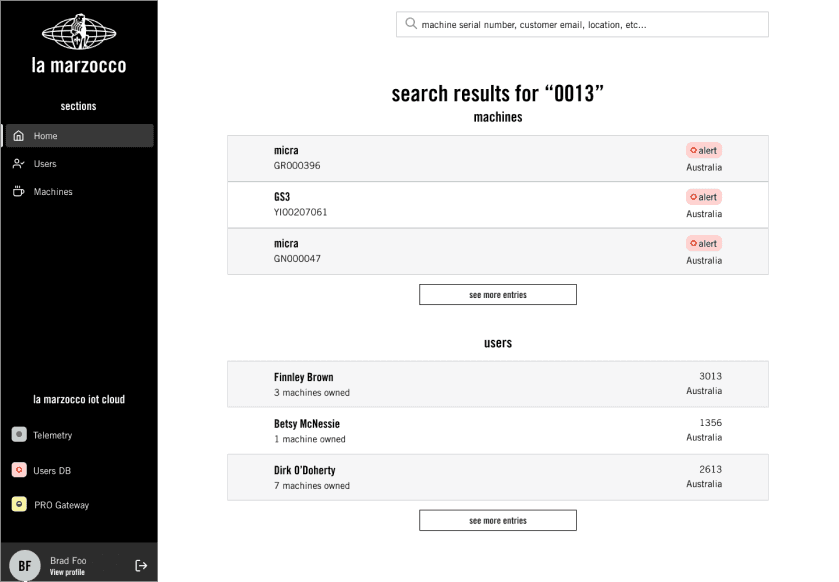See more entries under users

click(498, 520)
